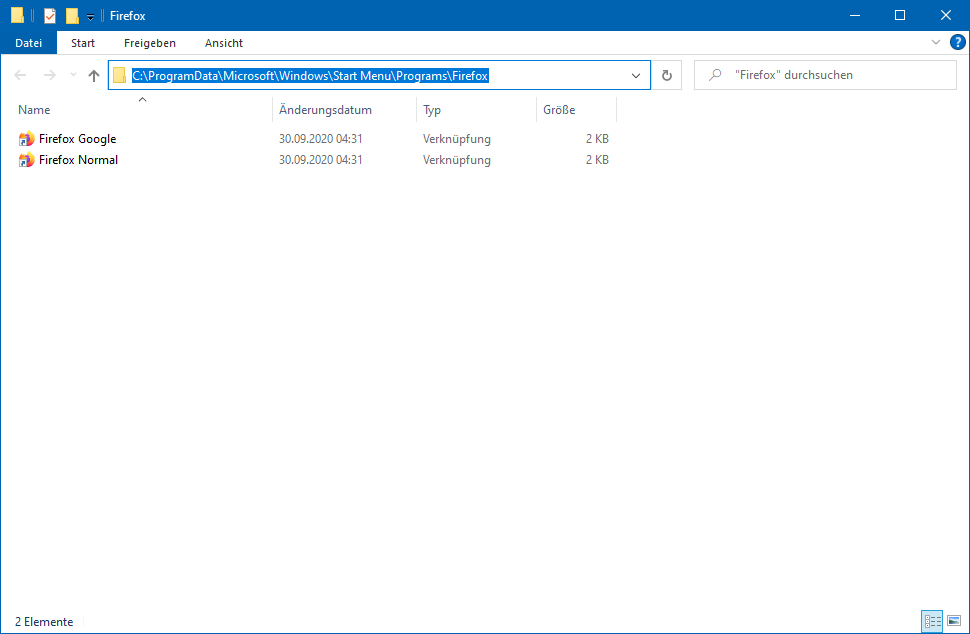Click the Properties quick access icon
The height and width of the screenshot is (634, 970).
pos(50,15)
